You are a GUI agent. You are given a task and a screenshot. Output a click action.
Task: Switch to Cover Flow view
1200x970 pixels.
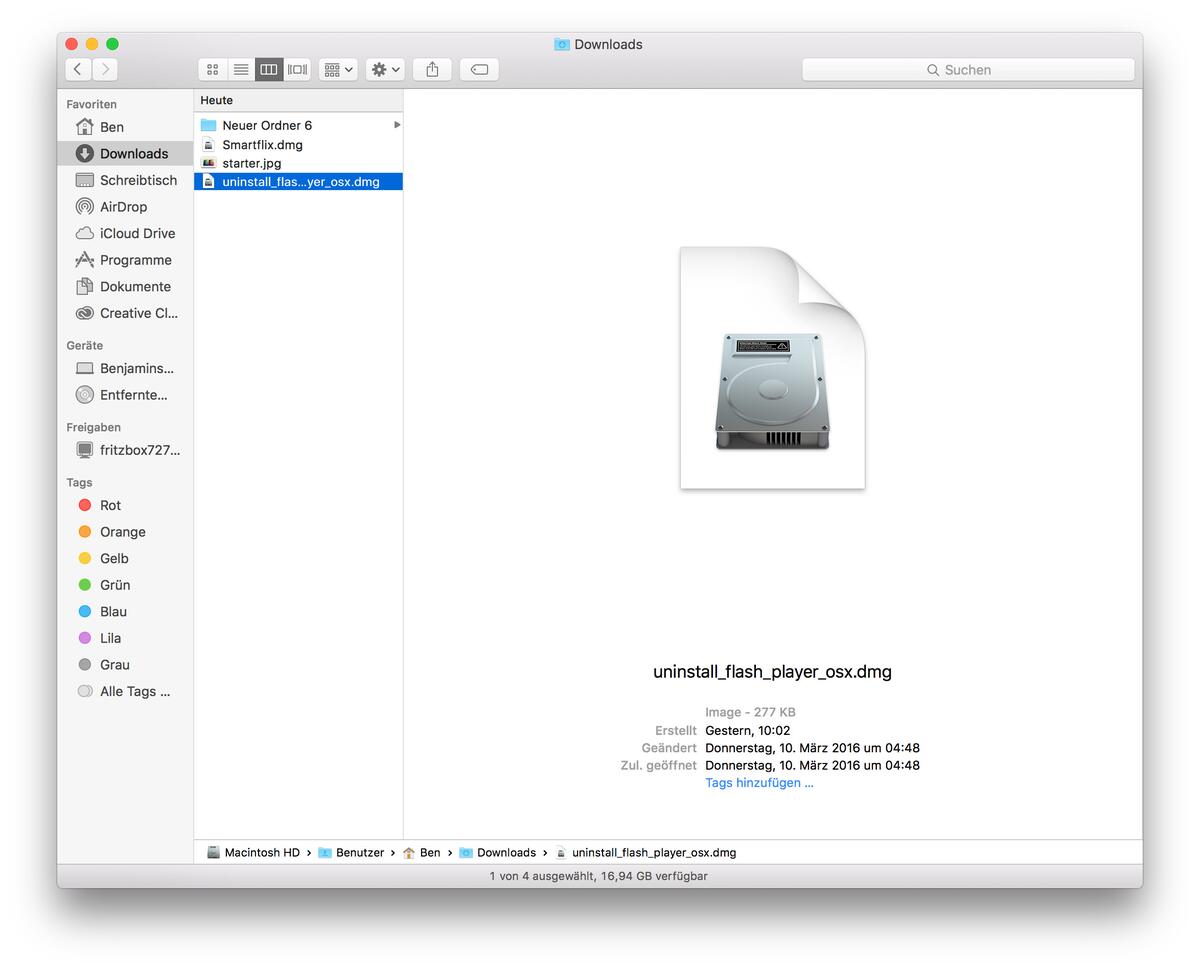pos(297,69)
